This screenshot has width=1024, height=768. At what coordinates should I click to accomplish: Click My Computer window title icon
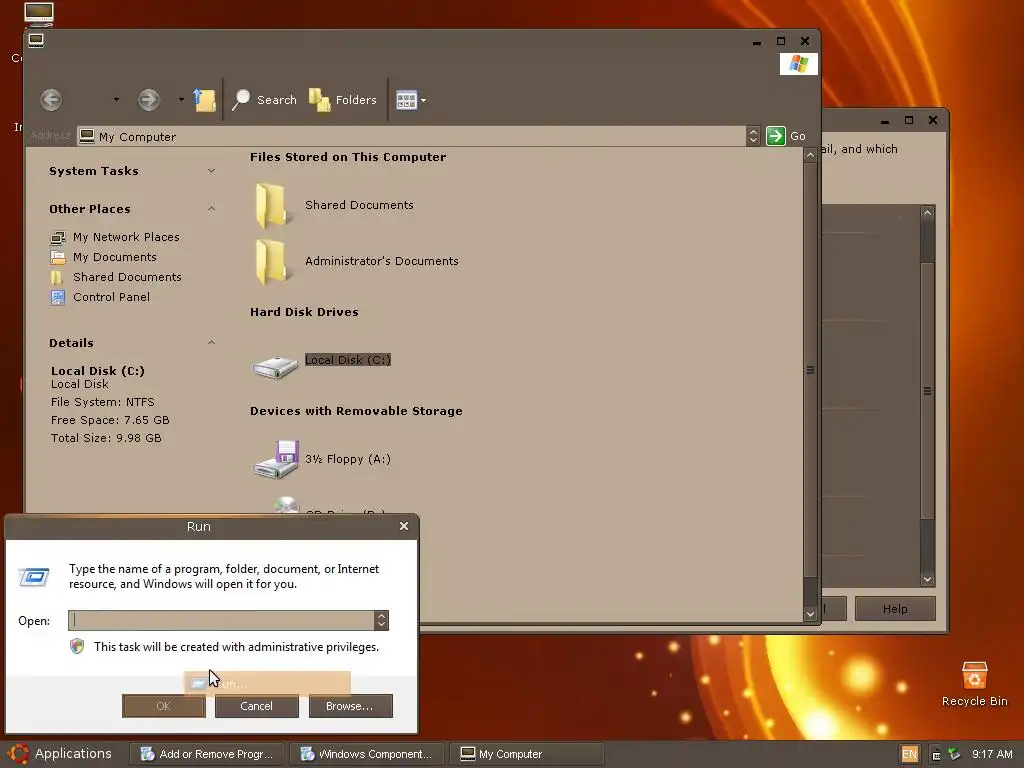tap(36, 40)
